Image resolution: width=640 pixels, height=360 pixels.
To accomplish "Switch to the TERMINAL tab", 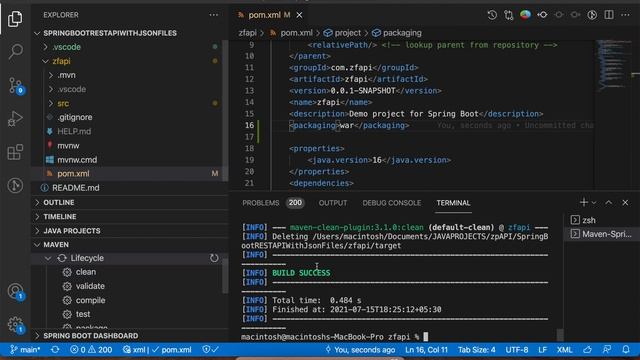I will [x=453, y=203].
